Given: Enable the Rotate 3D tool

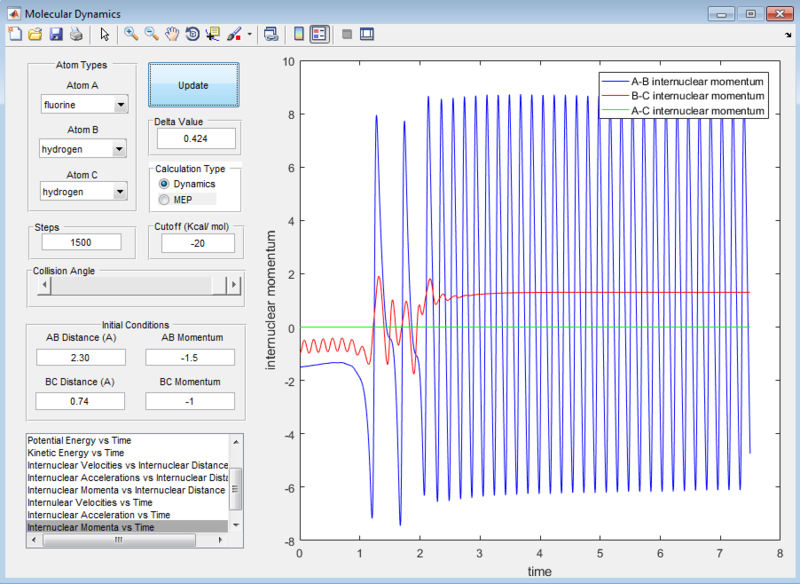Looking at the screenshot, I should coord(192,34).
